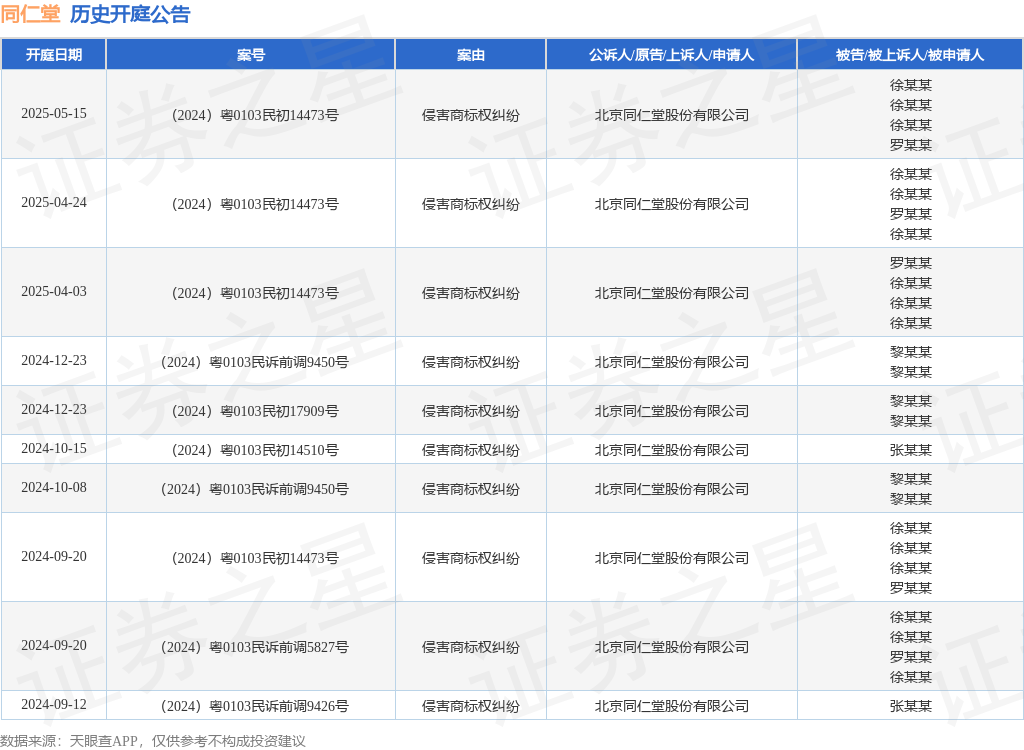
Task: Select the 案由 column header
Action: click(x=471, y=55)
